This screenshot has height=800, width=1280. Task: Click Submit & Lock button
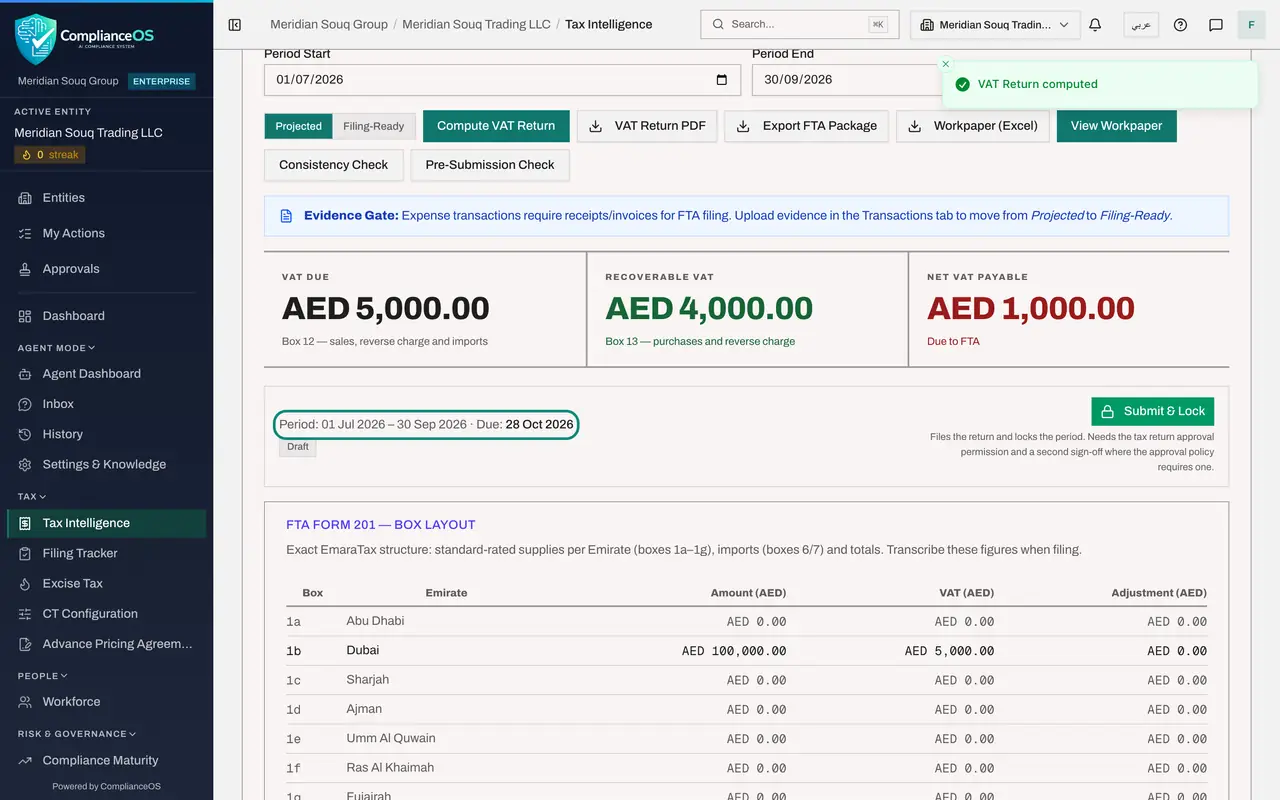pos(1153,411)
